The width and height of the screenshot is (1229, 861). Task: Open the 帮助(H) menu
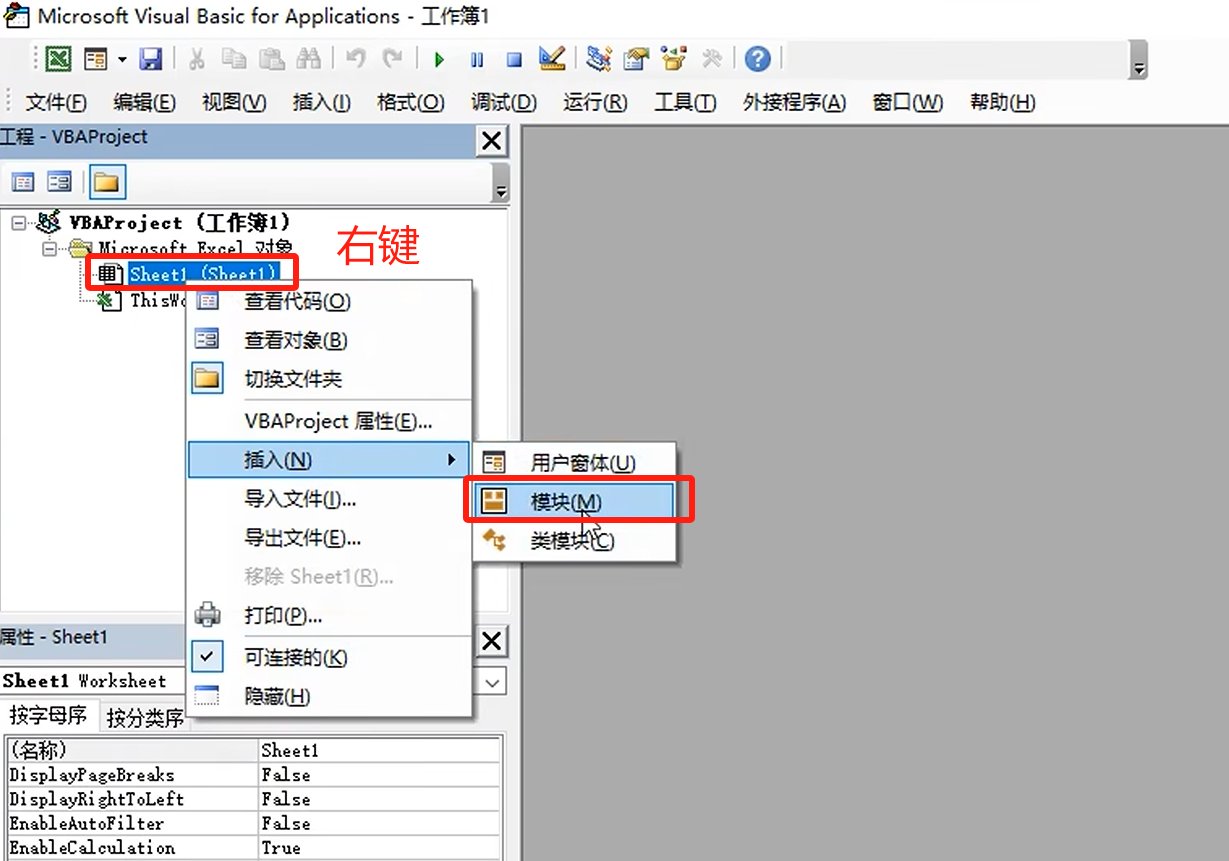pyautogui.click(x=1002, y=102)
